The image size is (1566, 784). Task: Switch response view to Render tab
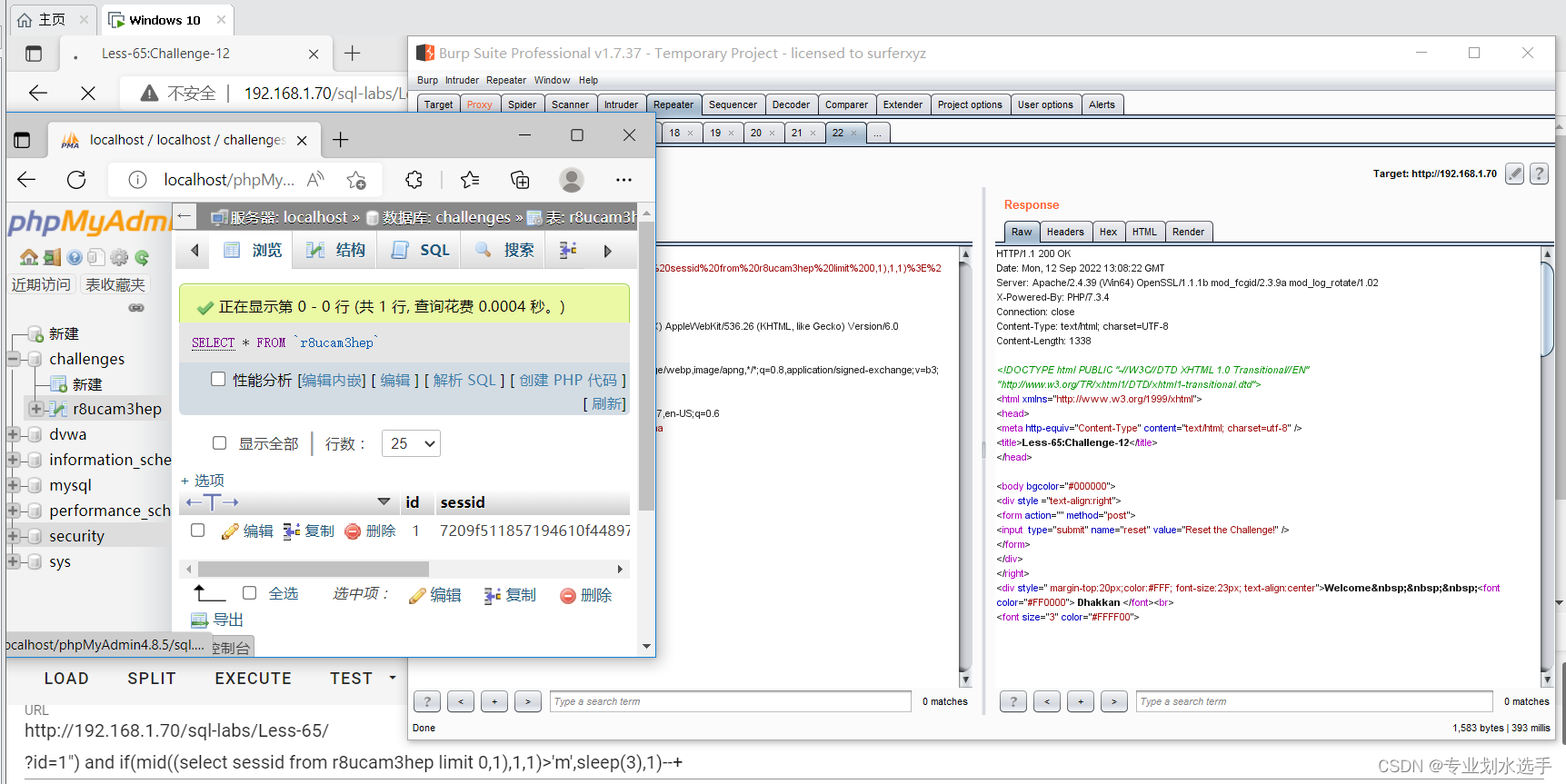pyautogui.click(x=1188, y=232)
